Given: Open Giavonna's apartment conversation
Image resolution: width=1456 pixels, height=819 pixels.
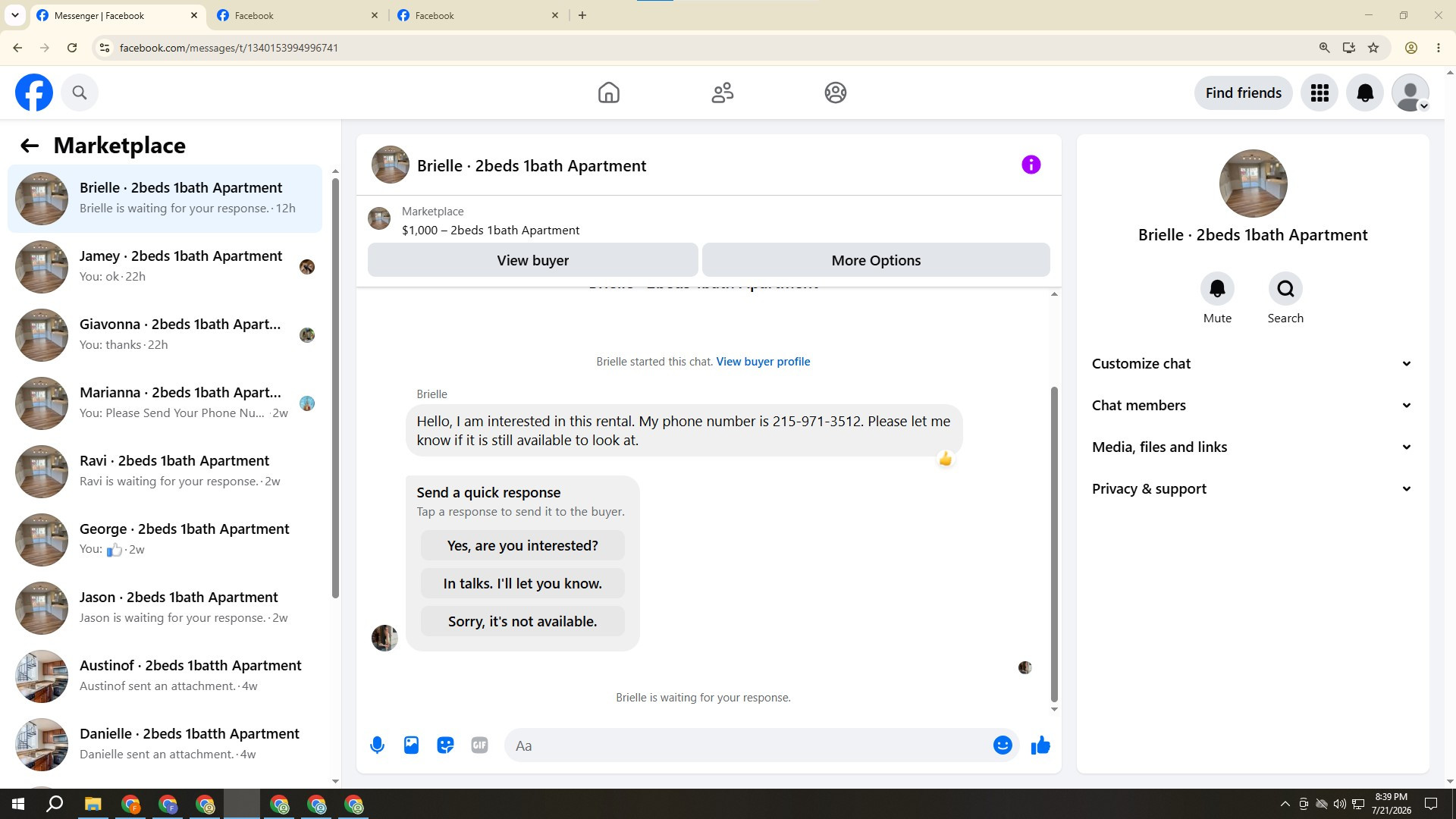Looking at the screenshot, I should click(165, 334).
